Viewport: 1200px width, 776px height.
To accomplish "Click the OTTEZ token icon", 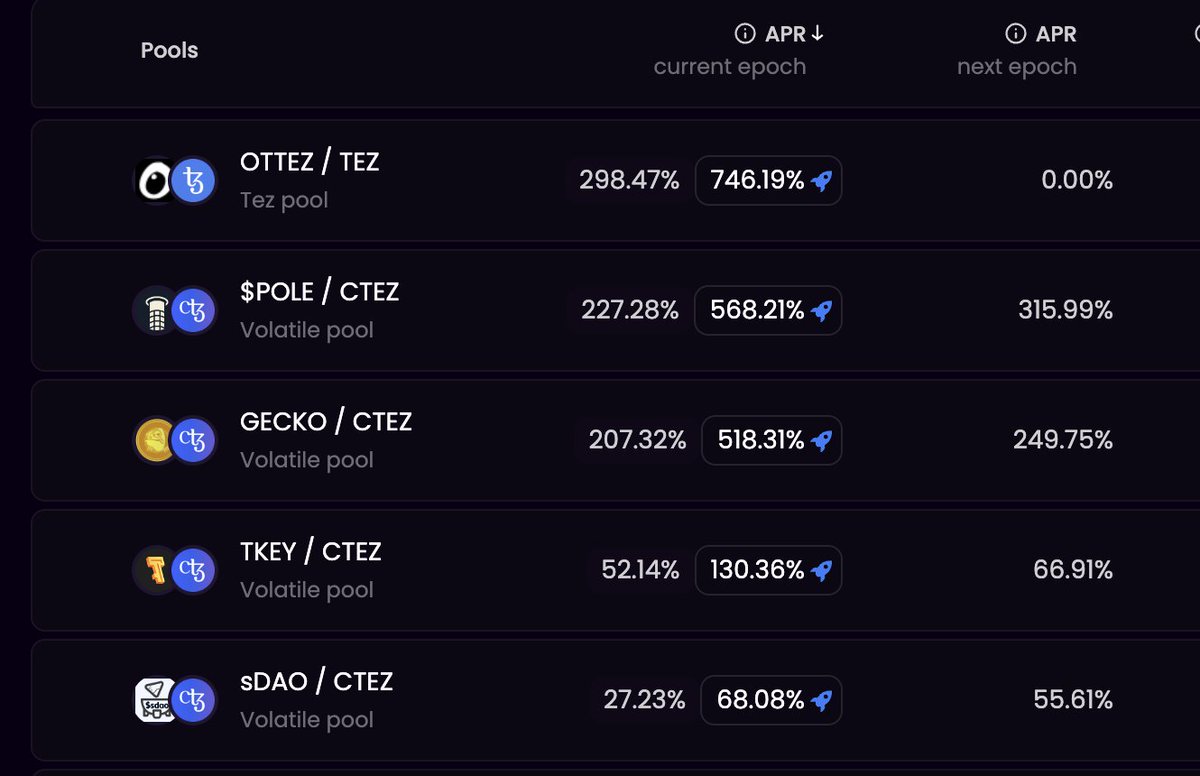I will pos(155,181).
